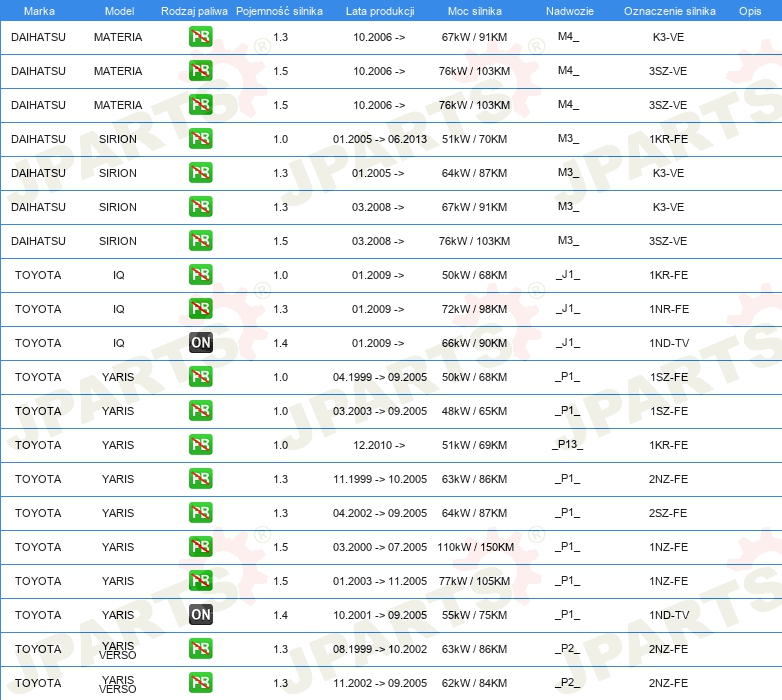
Task: Click power value 72kW / 98KM
Action: (474, 309)
